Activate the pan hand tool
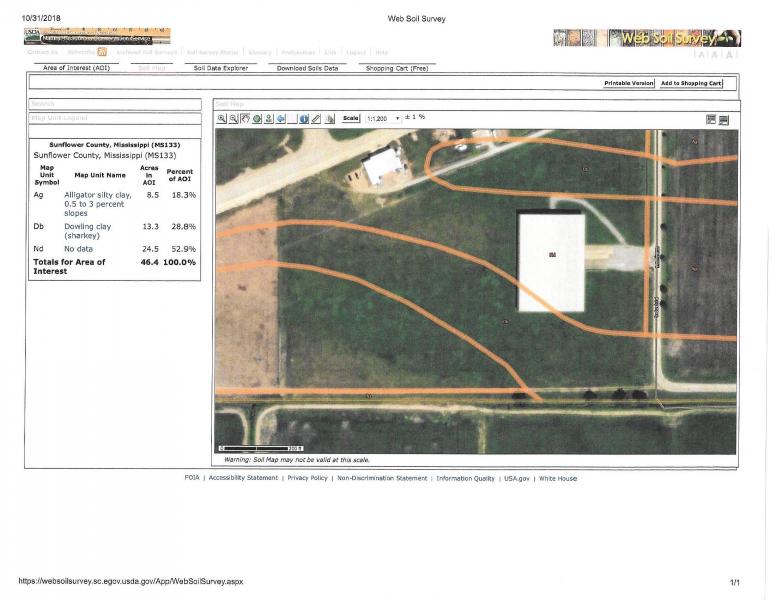 click(x=245, y=118)
